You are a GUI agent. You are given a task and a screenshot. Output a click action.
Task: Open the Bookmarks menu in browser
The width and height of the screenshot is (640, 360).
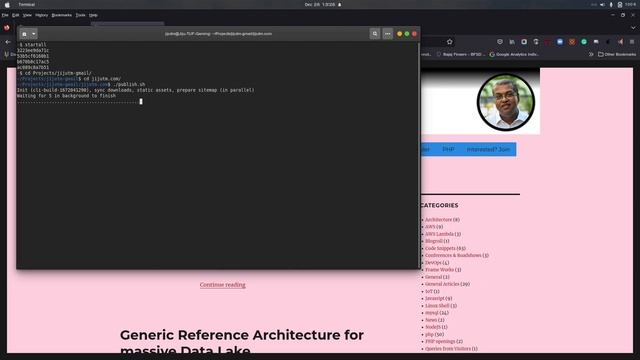[62, 15]
